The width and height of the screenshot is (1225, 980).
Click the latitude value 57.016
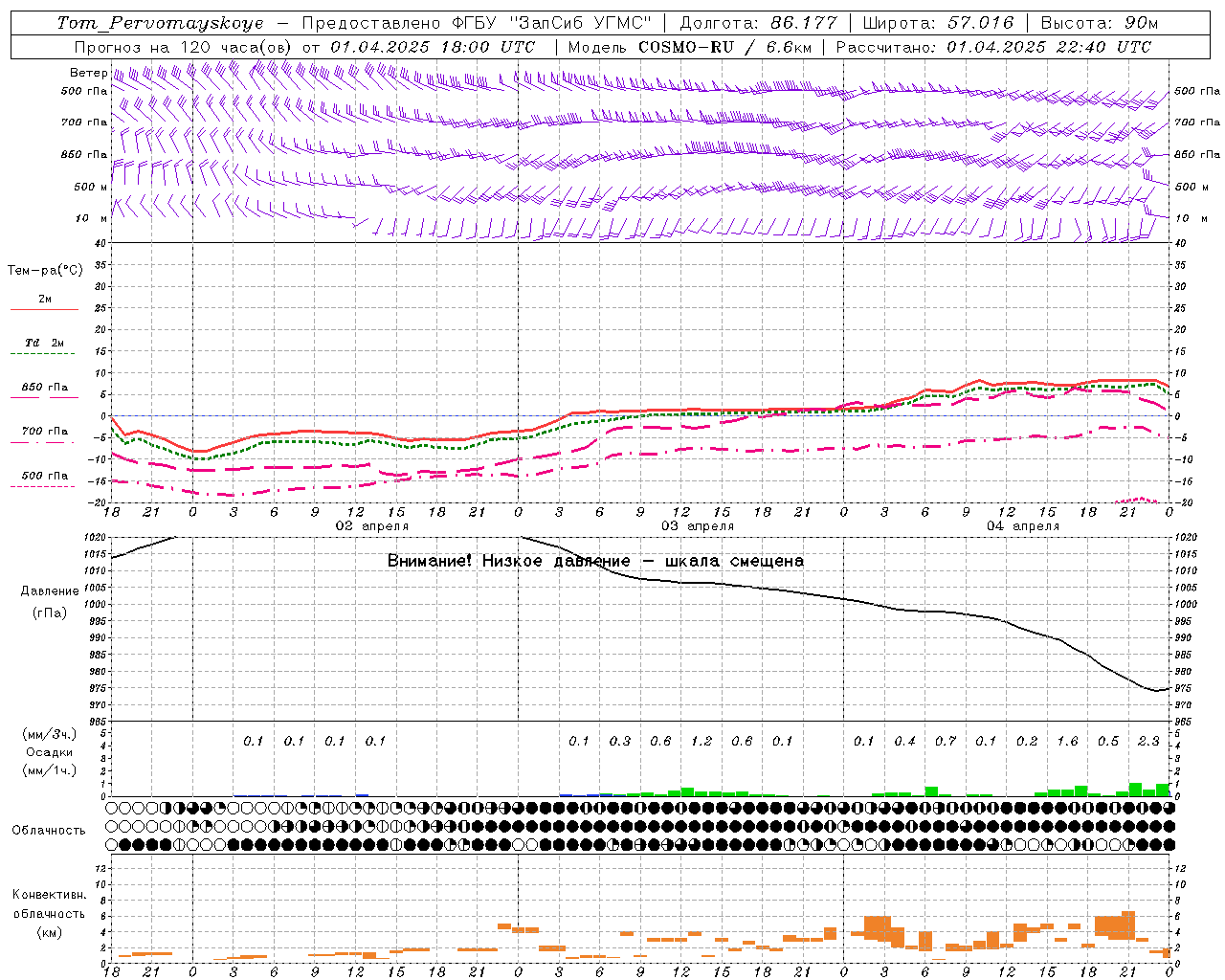(980, 23)
